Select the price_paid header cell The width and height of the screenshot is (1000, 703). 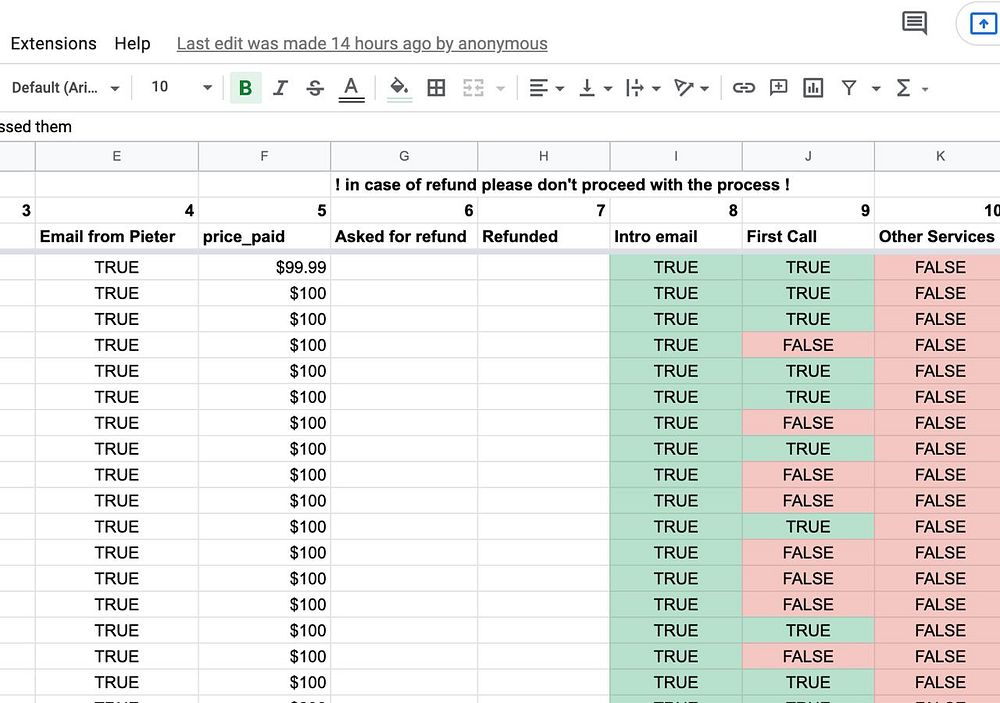[x=264, y=236]
